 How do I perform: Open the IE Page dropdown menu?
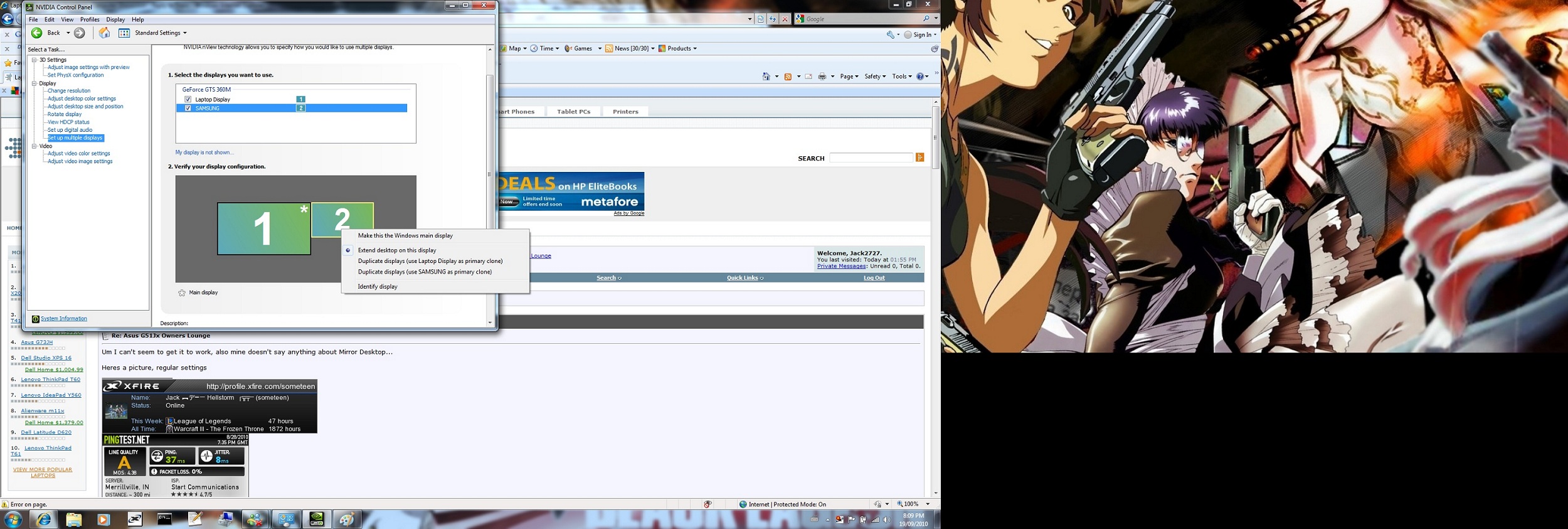849,77
